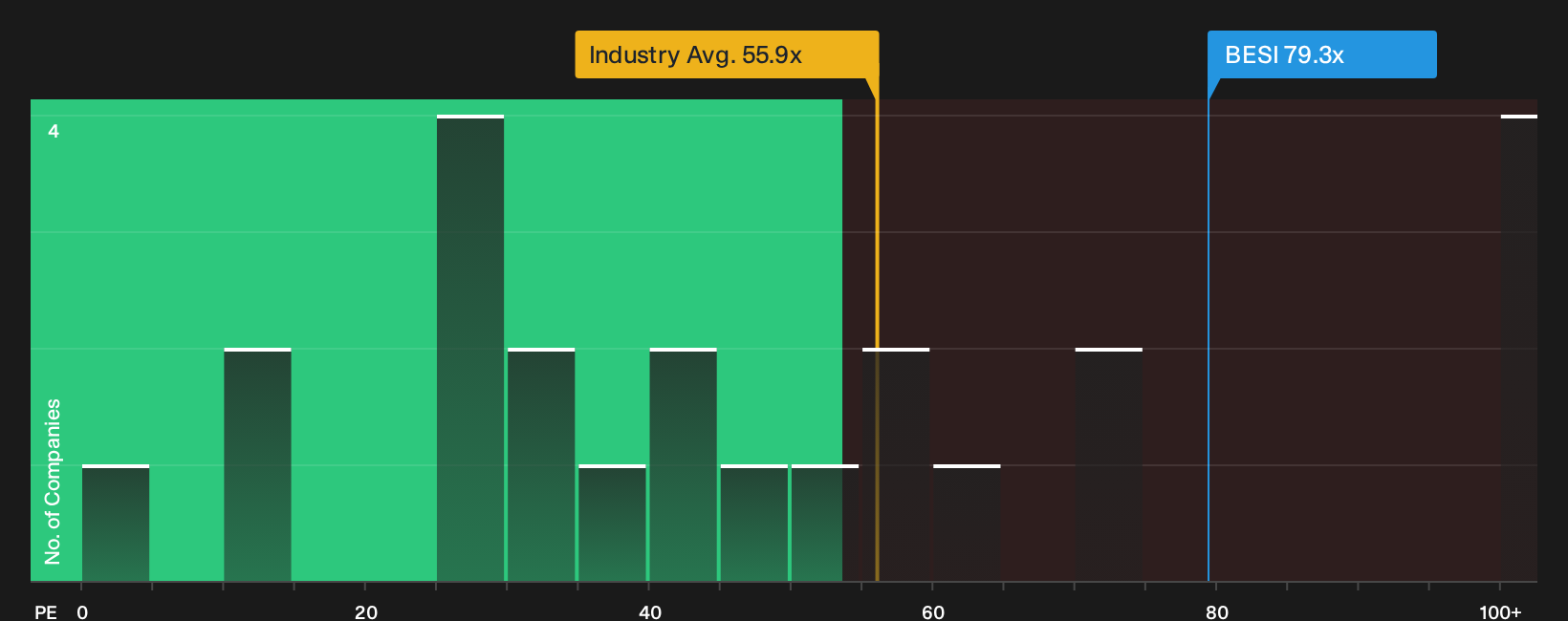The width and height of the screenshot is (1568, 621).
Task: Click the "PE" axis label
Action: pyautogui.click(x=46, y=611)
